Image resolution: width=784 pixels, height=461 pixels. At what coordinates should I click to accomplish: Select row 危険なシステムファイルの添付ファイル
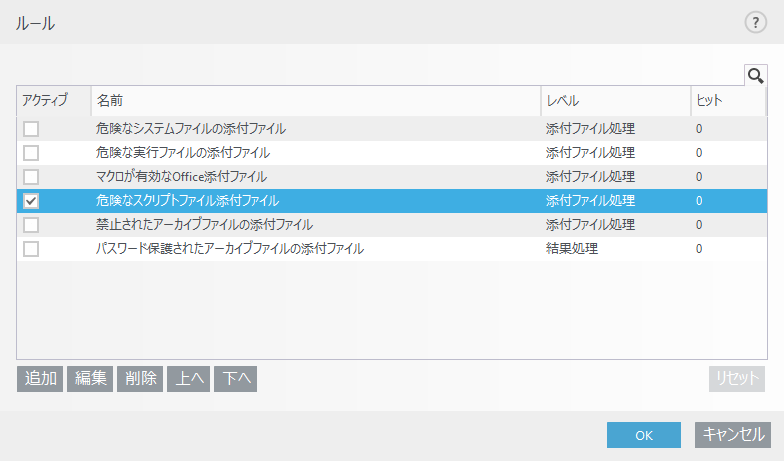392,129
